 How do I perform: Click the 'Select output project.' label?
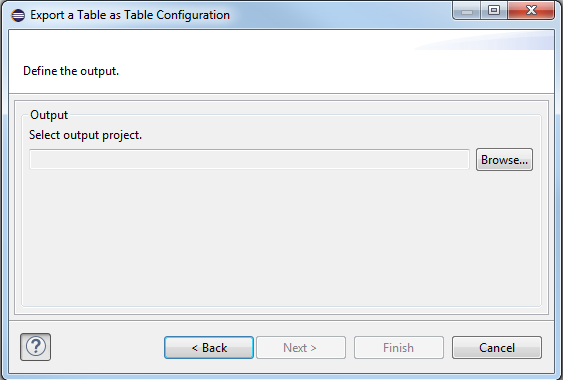click(85, 135)
